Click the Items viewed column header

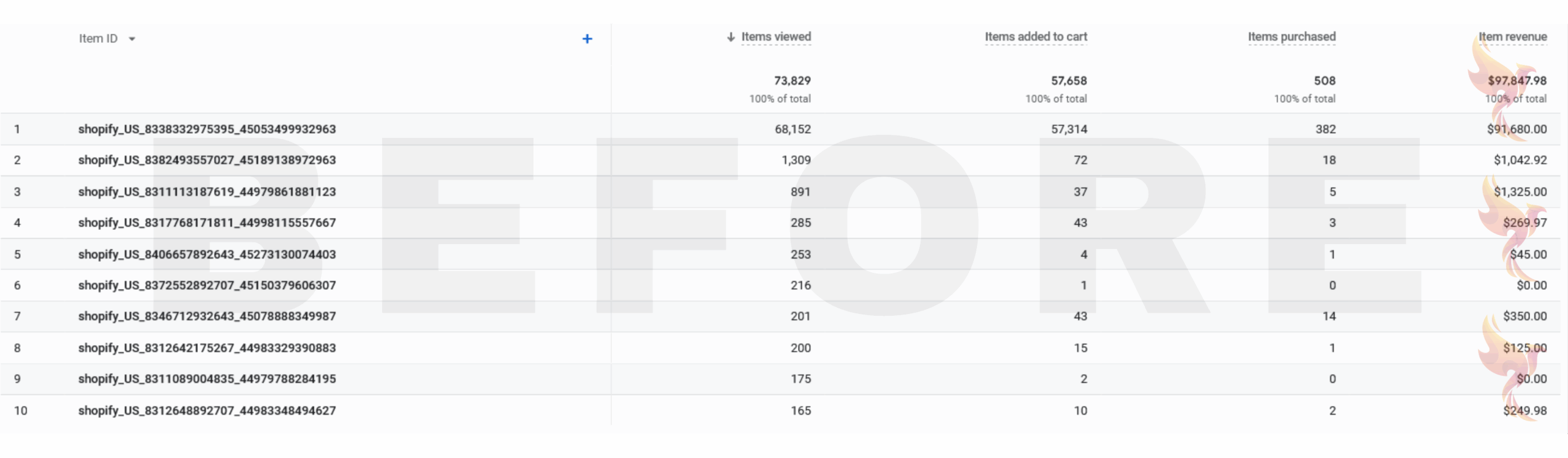coord(776,37)
